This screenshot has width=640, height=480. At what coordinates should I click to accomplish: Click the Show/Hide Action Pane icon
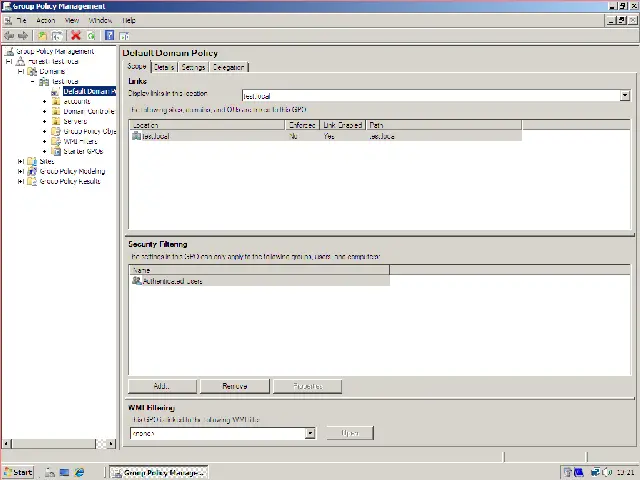(x=124, y=36)
